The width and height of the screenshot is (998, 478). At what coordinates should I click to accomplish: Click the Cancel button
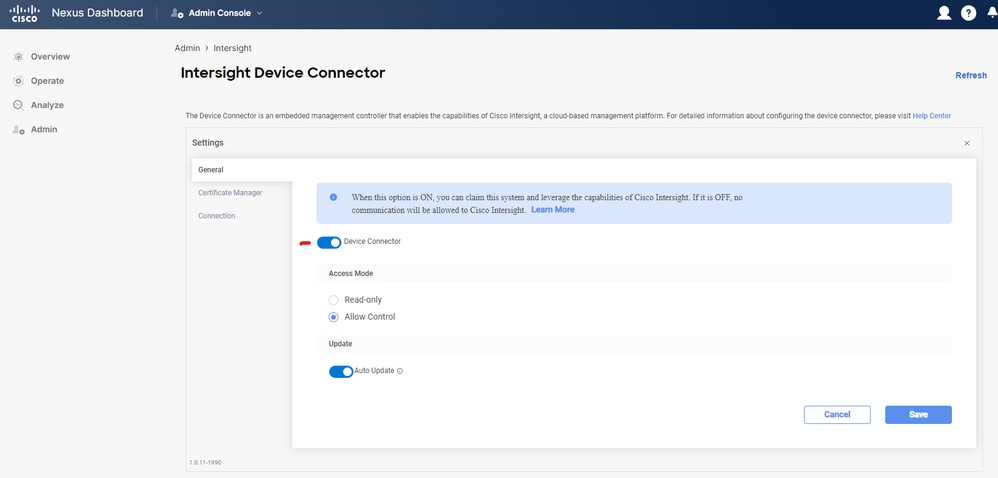click(837, 414)
